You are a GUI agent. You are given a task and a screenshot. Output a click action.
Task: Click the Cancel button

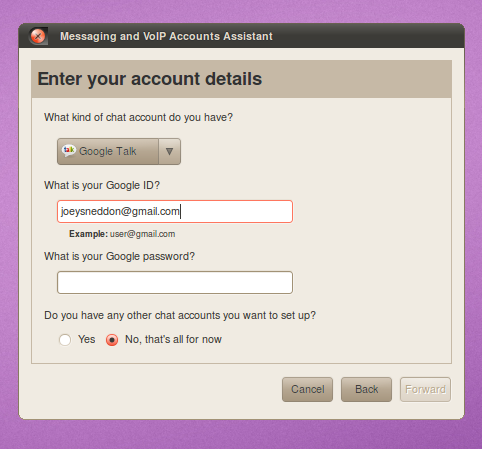point(307,389)
